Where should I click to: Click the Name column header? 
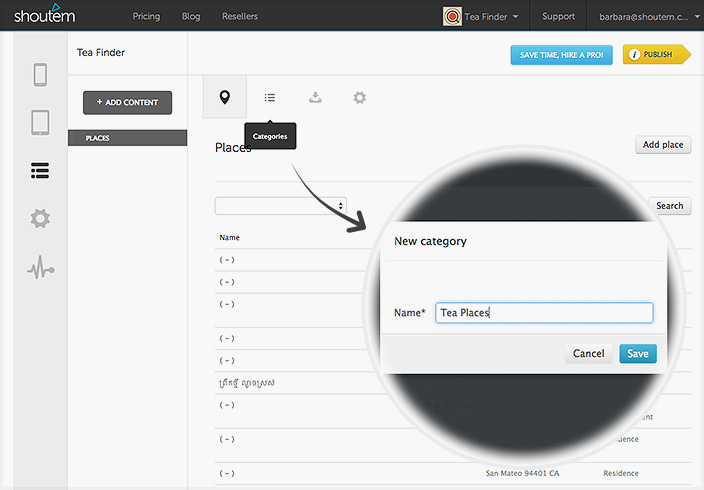229,237
